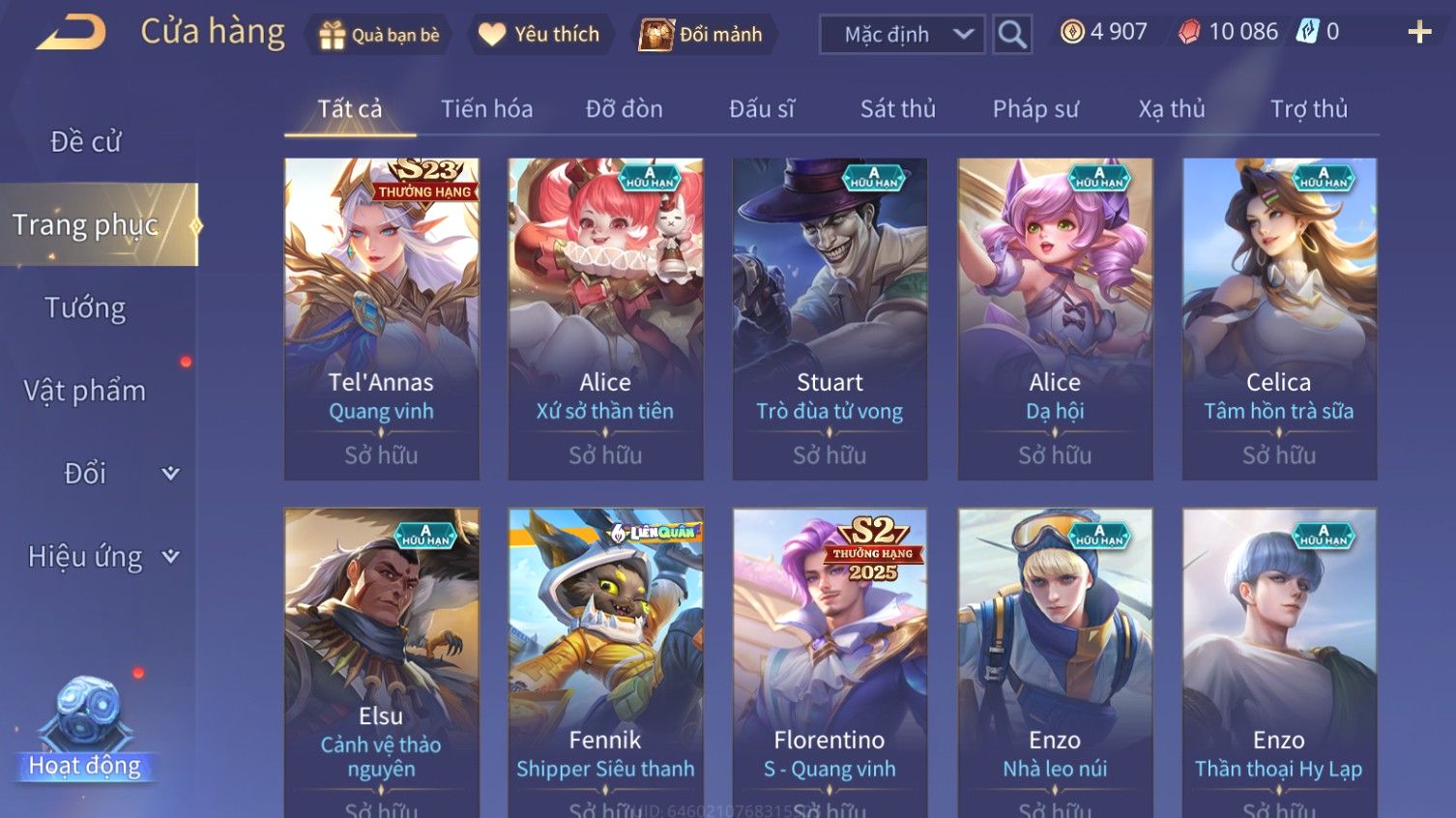Open the search magnifier icon

coord(1012,35)
